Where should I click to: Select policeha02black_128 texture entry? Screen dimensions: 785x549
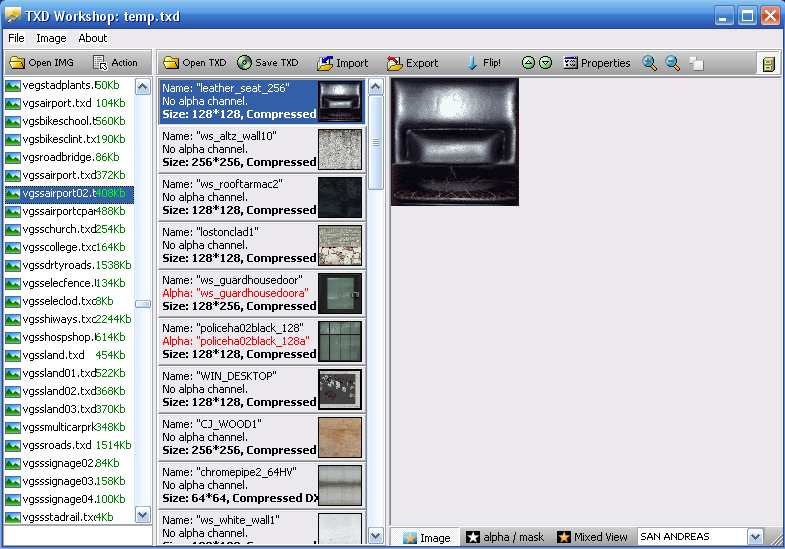coord(261,341)
